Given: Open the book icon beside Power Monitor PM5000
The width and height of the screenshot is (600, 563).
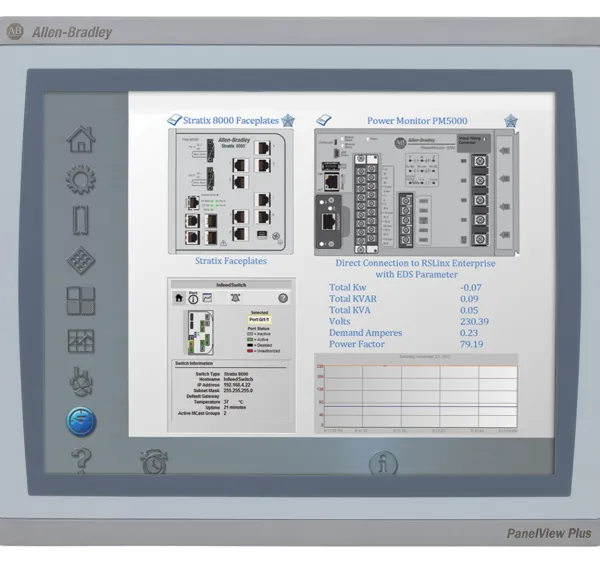Looking at the screenshot, I should pos(324,120).
